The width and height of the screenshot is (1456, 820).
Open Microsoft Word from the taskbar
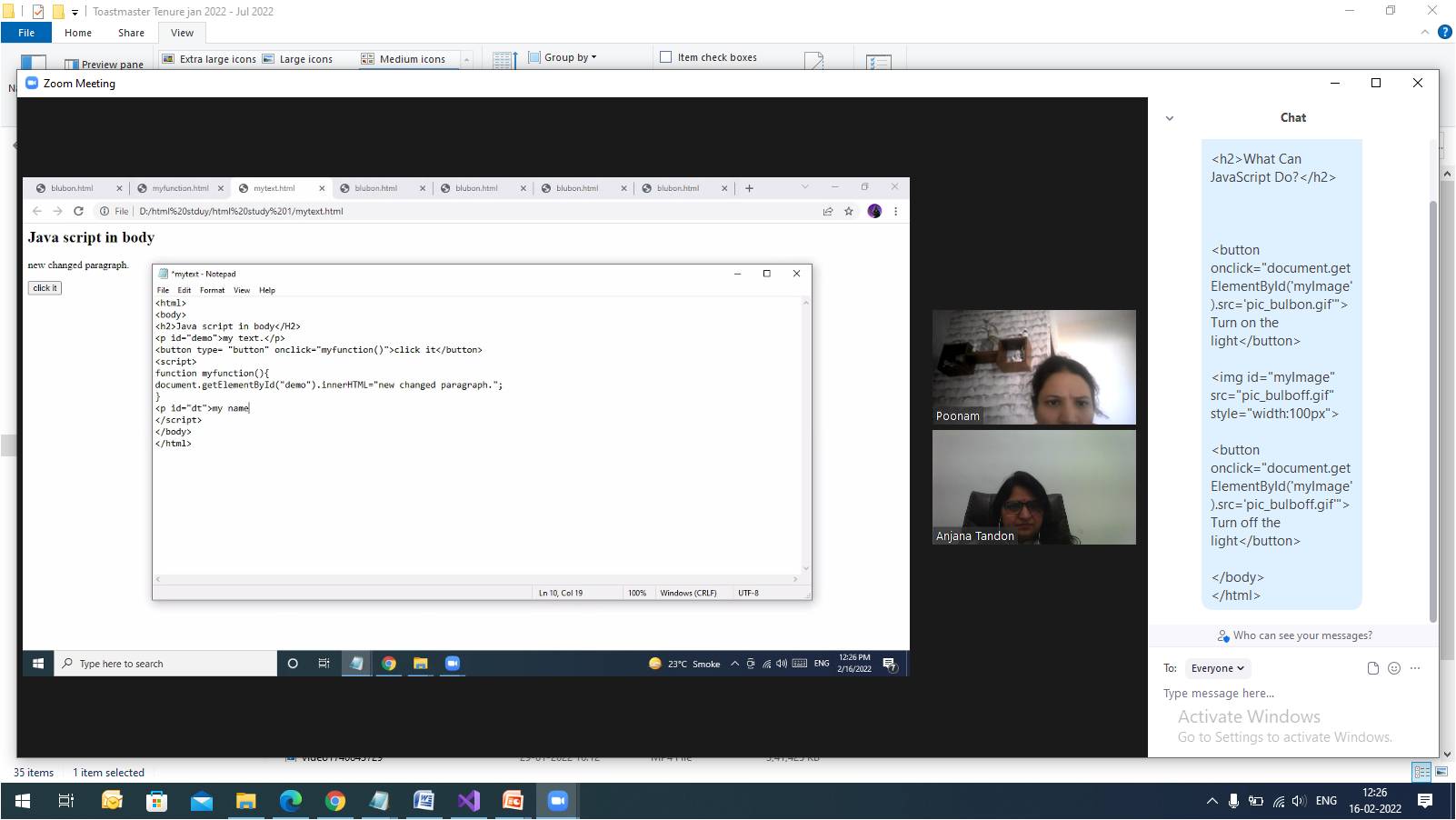(424, 801)
